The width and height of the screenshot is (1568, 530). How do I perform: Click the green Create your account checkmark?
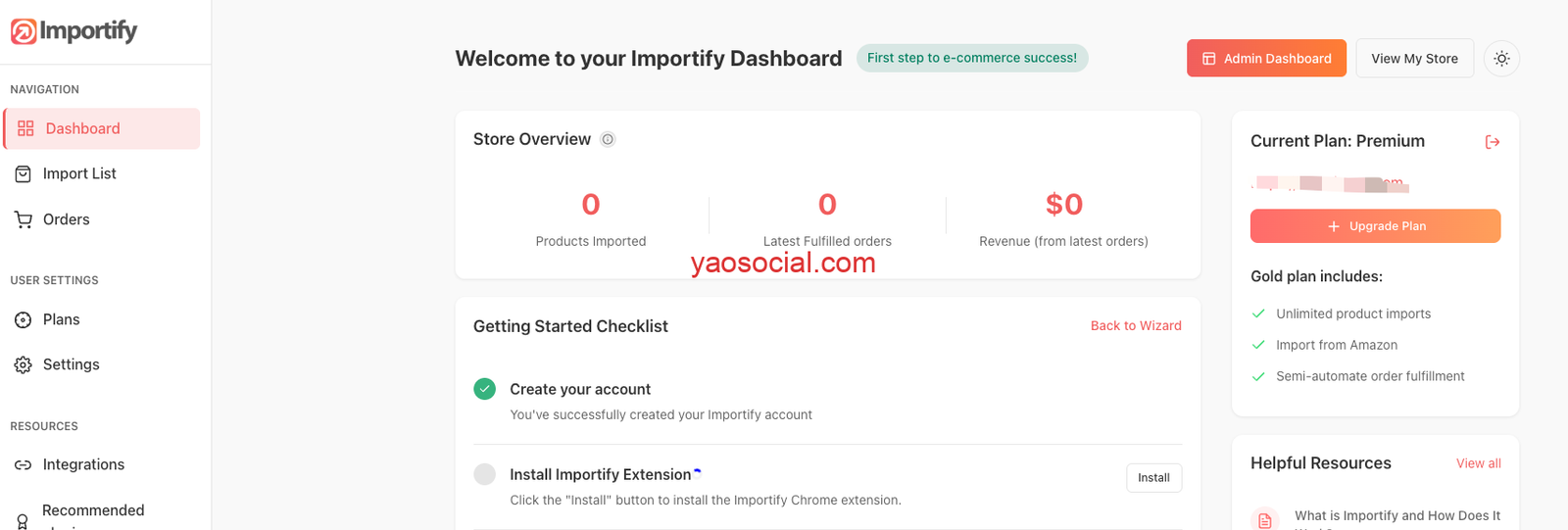pos(485,389)
